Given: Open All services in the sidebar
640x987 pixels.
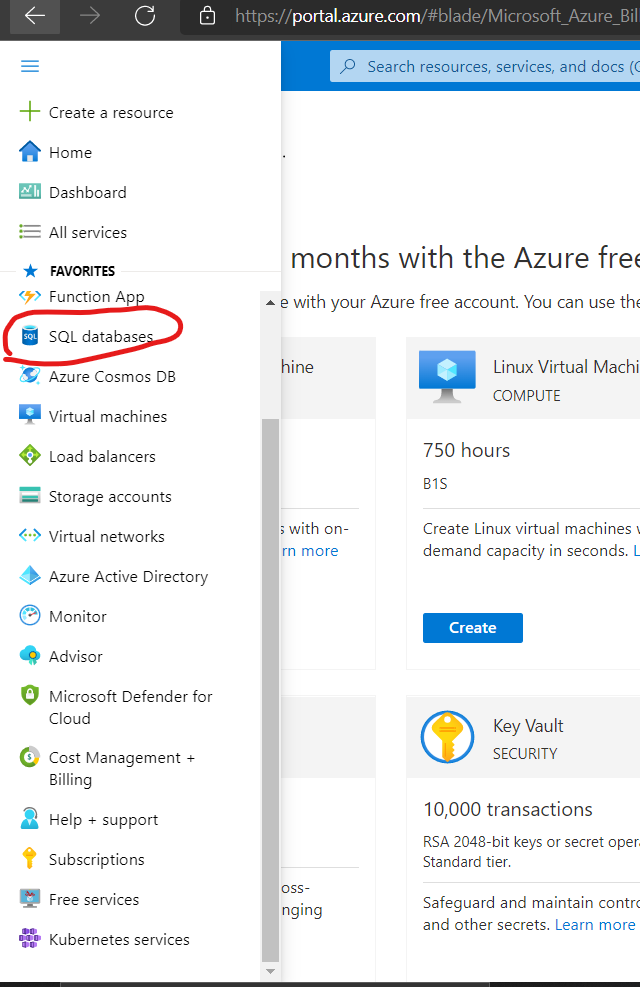Looking at the screenshot, I should (x=87, y=232).
